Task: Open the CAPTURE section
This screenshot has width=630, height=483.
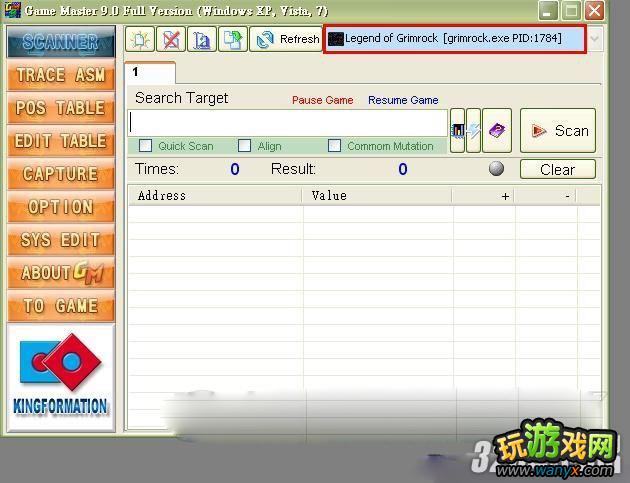Action: point(61,174)
